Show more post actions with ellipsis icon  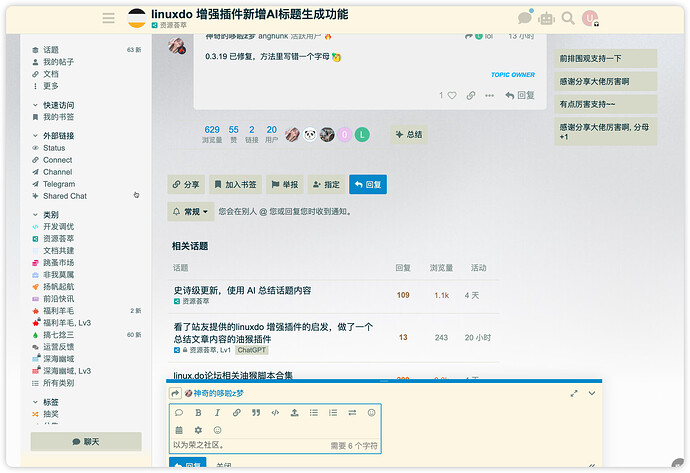point(489,95)
